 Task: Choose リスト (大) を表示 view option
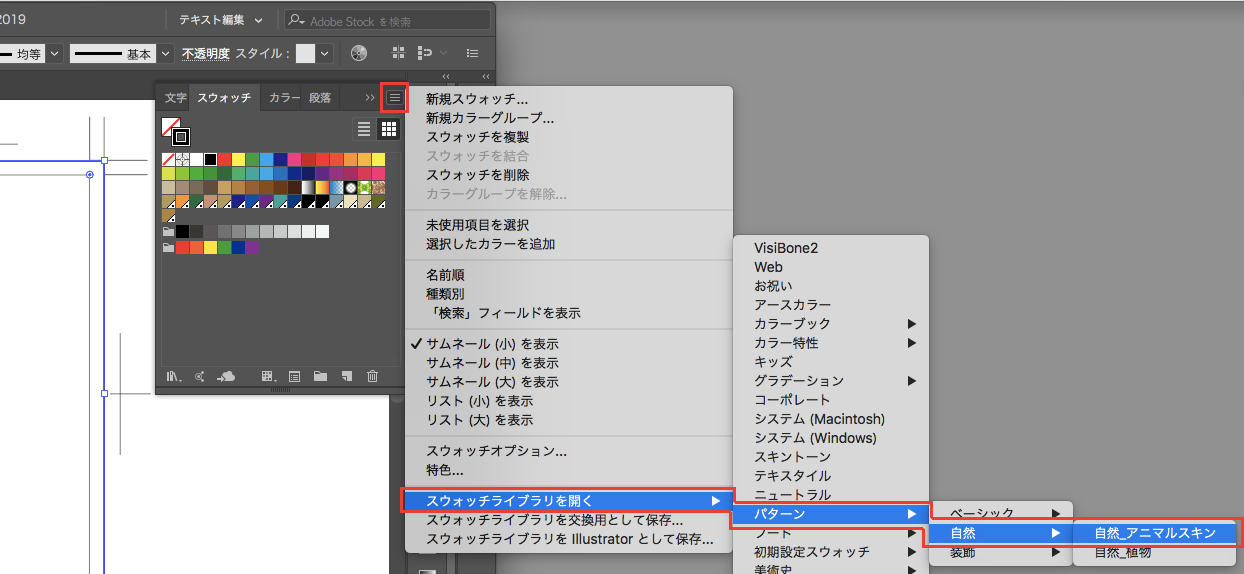pyautogui.click(x=569, y=420)
